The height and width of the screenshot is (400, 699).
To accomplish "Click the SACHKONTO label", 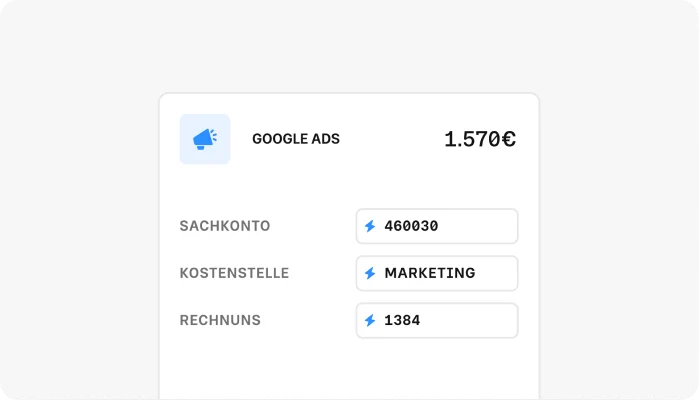I will click(225, 226).
